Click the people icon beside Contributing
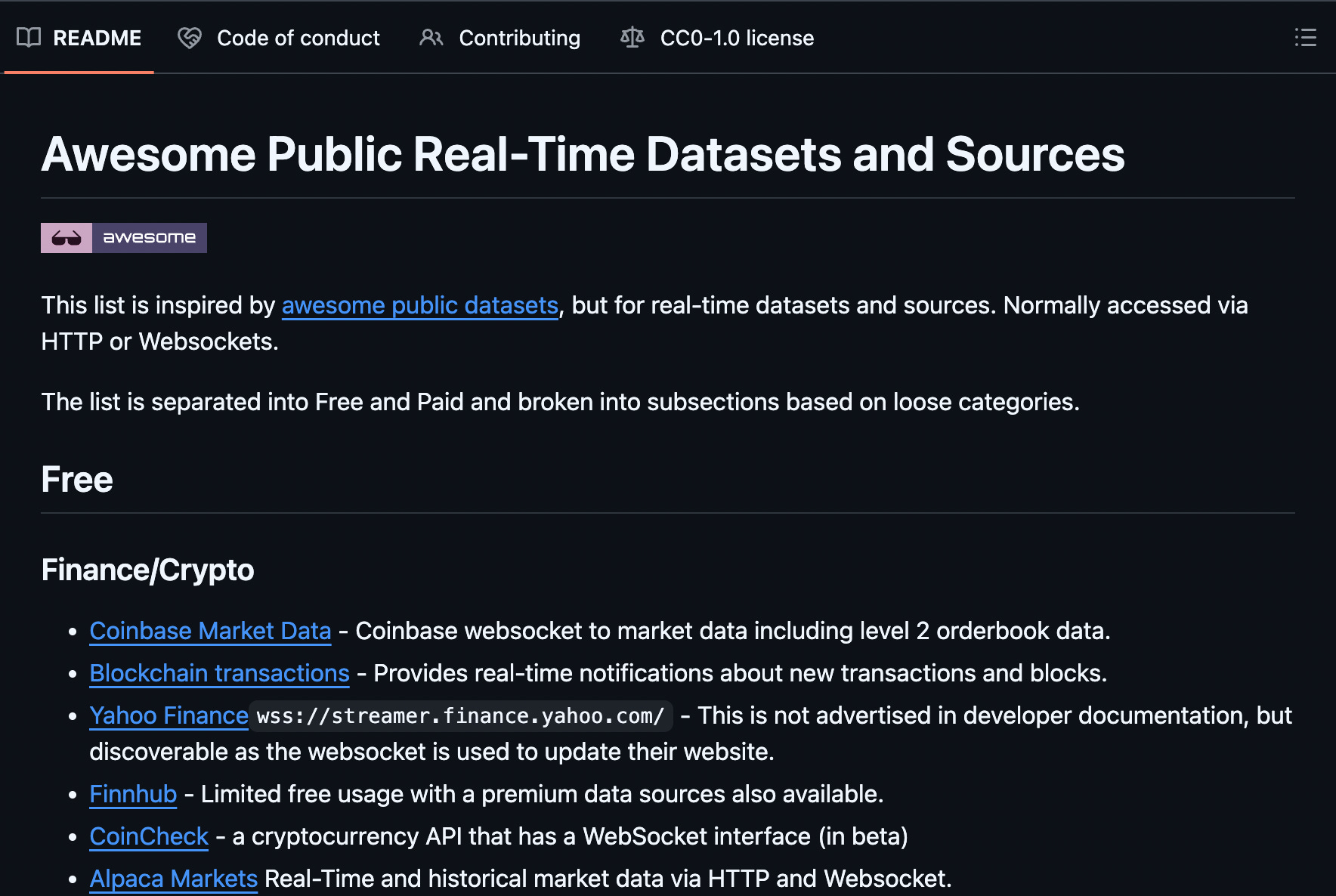 [431, 38]
